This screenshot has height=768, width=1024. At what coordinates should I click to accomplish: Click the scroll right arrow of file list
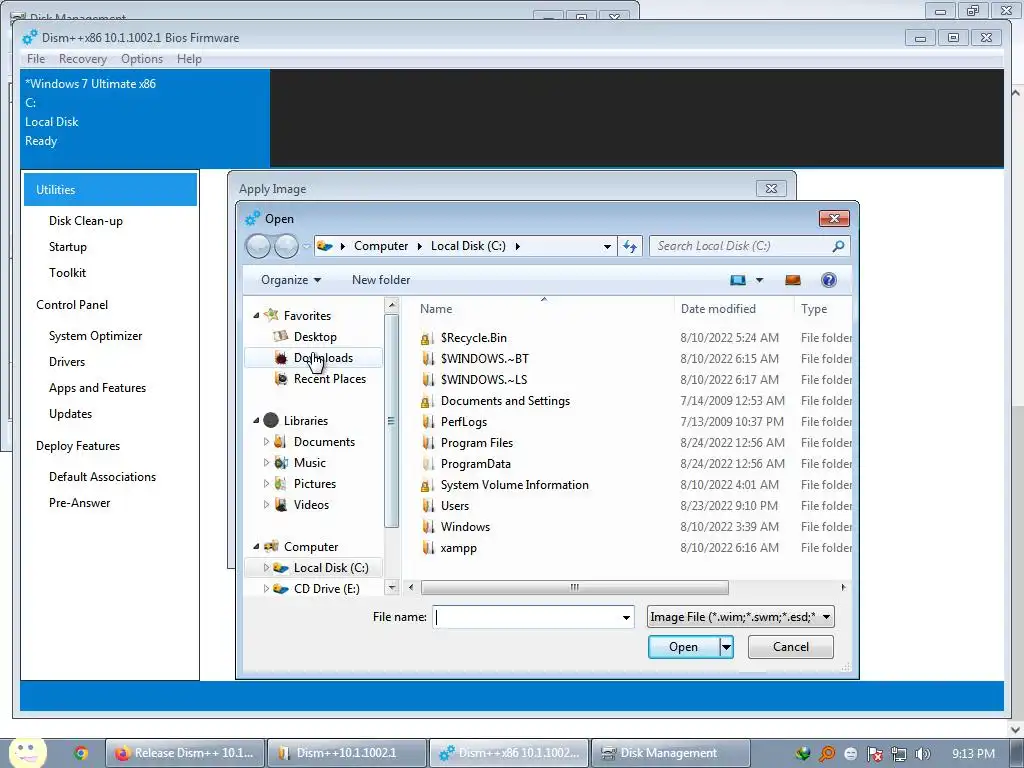(843, 588)
